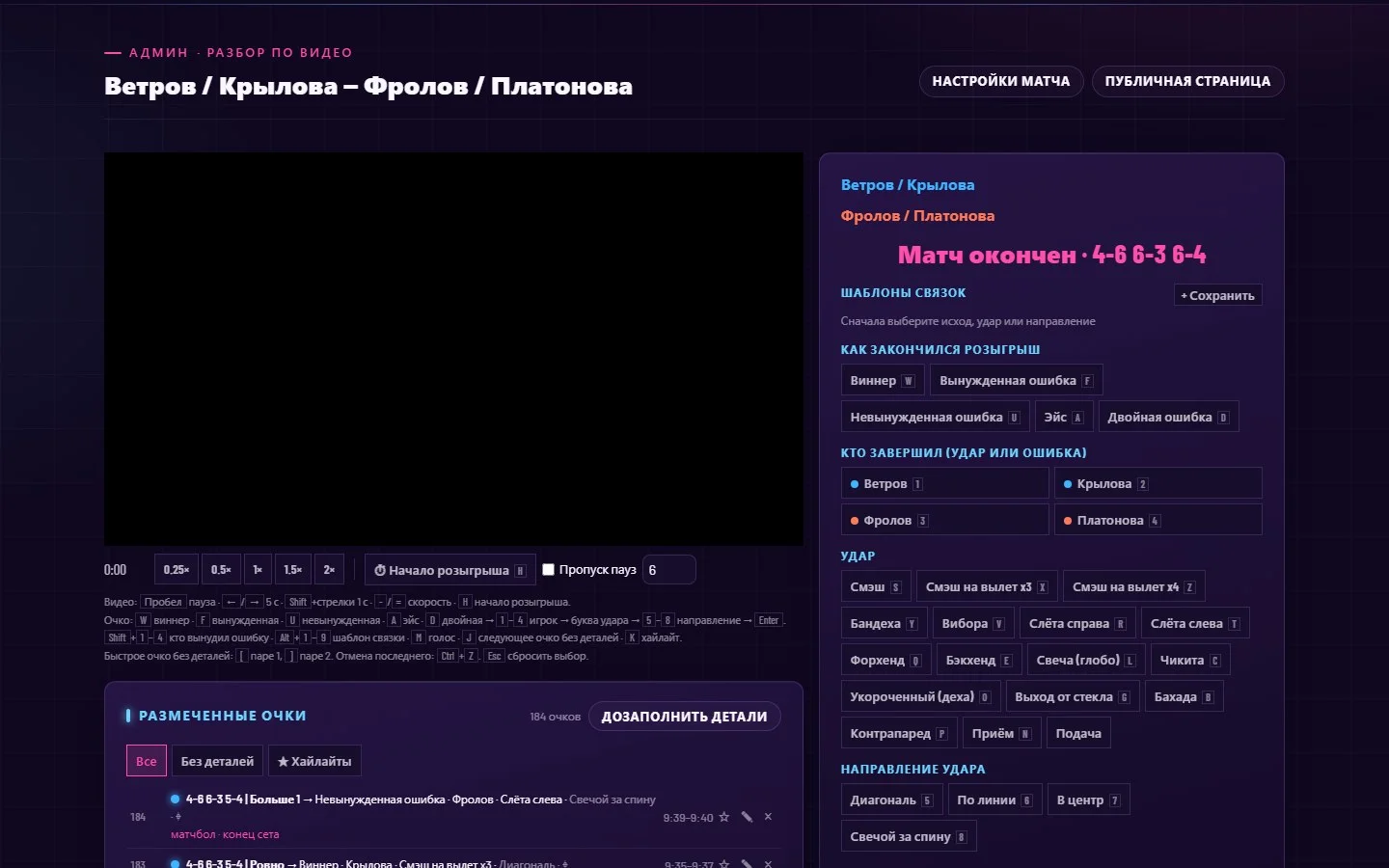Choose outcome «Виннер»

[x=883, y=380]
